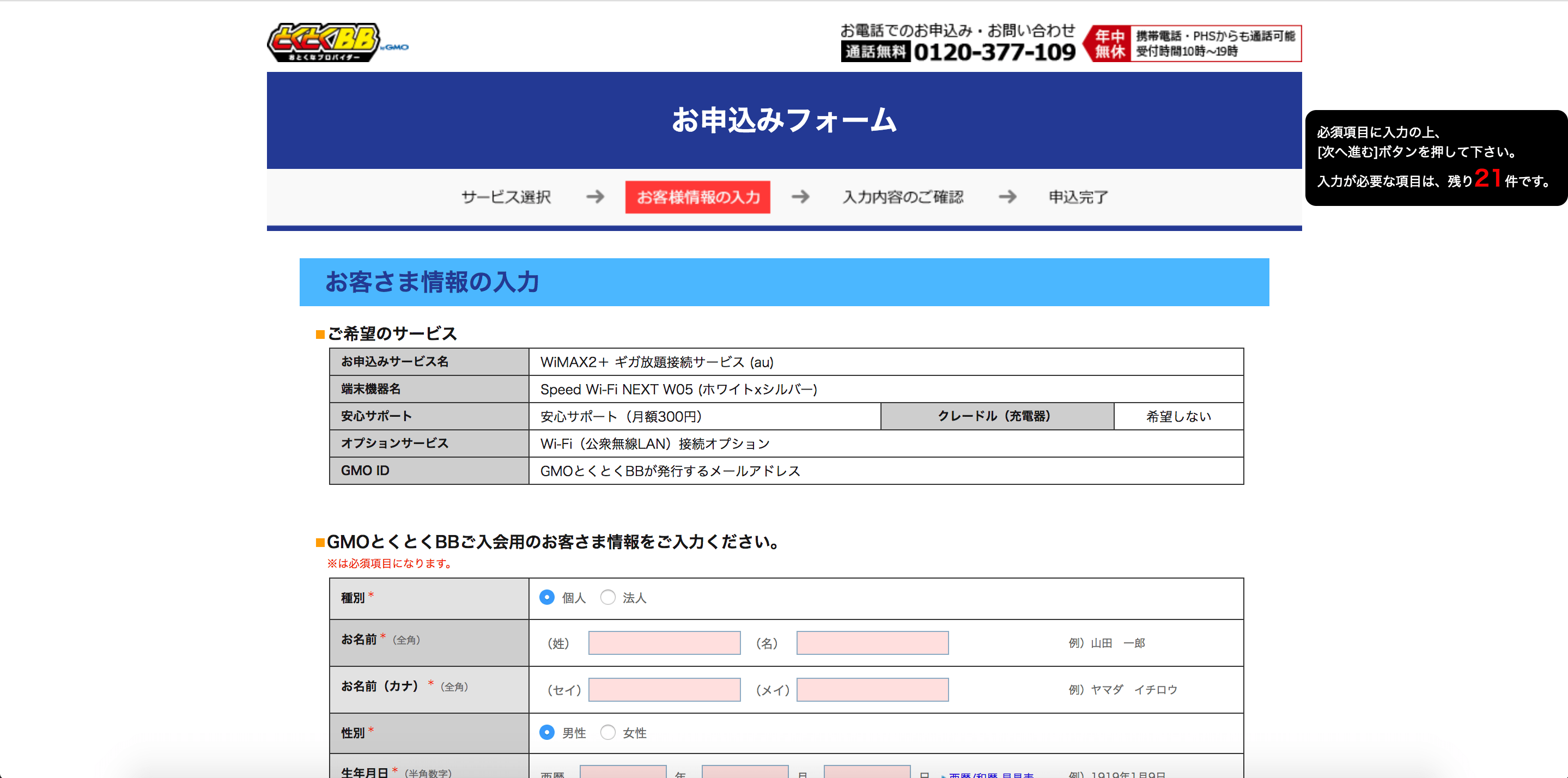Click the 申込完了 step

[1078, 197]
